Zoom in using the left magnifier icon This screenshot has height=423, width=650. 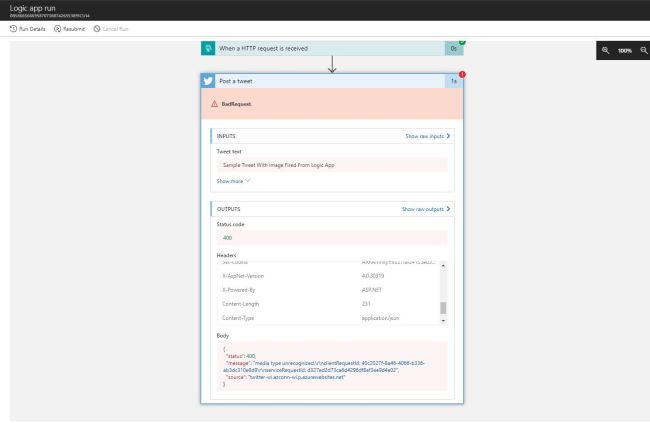pyautogui.click(x=606, y=50)
